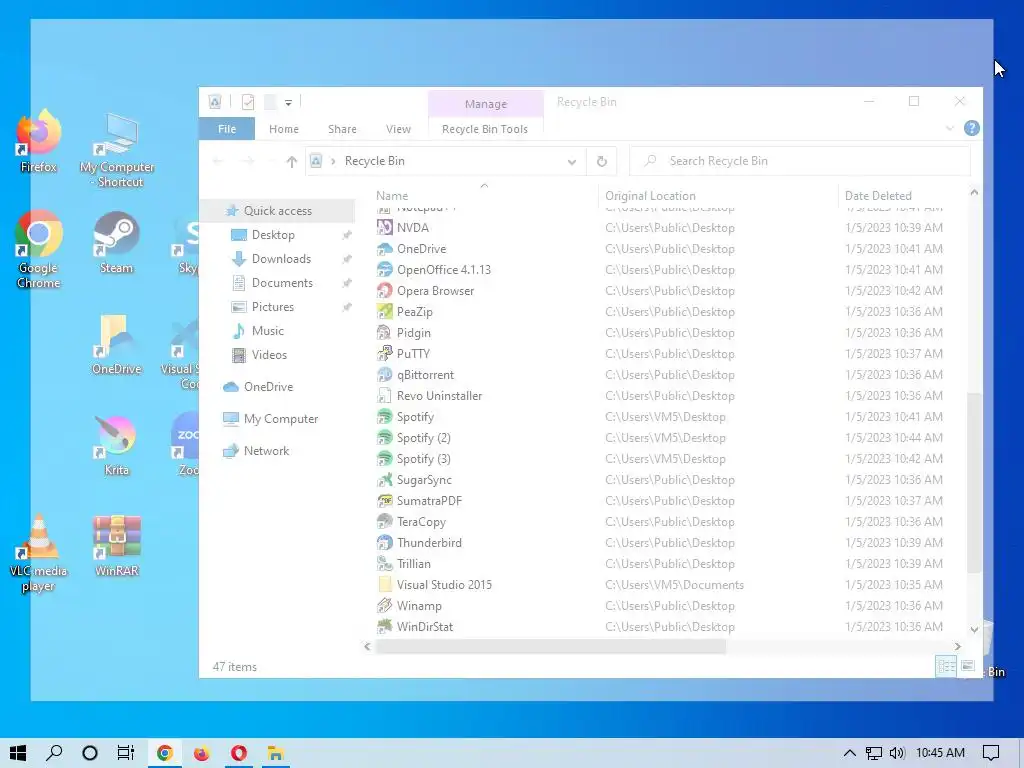
Task: Open the explorer help question mark icon
Action: point(972,129)
